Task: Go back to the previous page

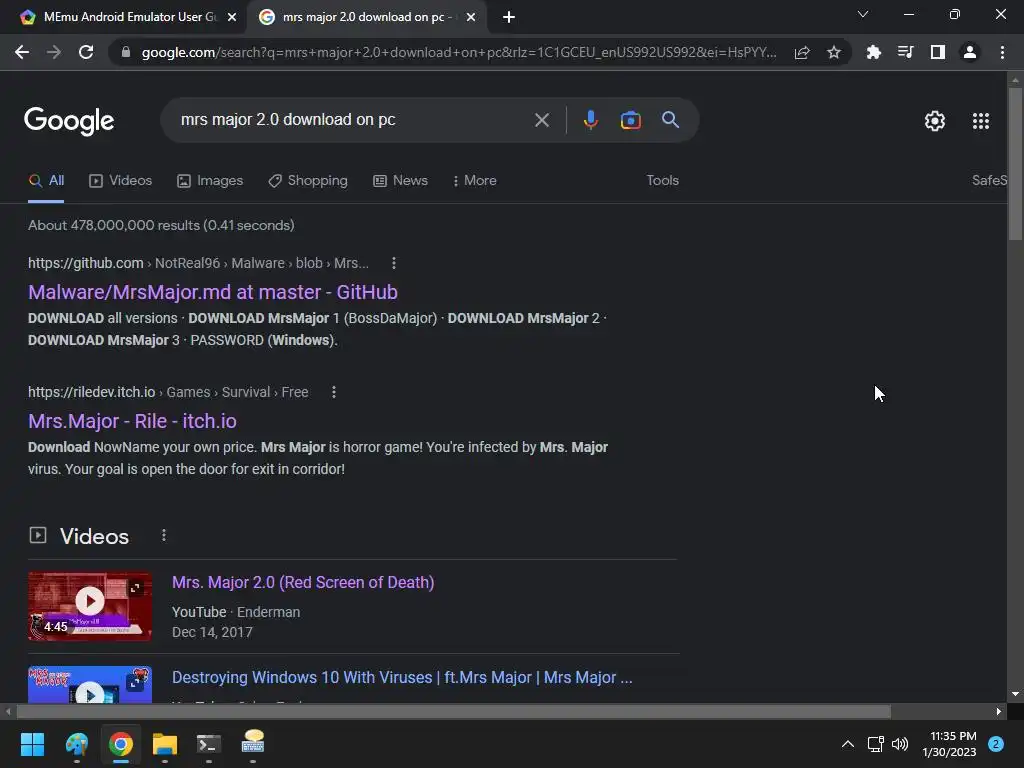Action: coord(22,52)
